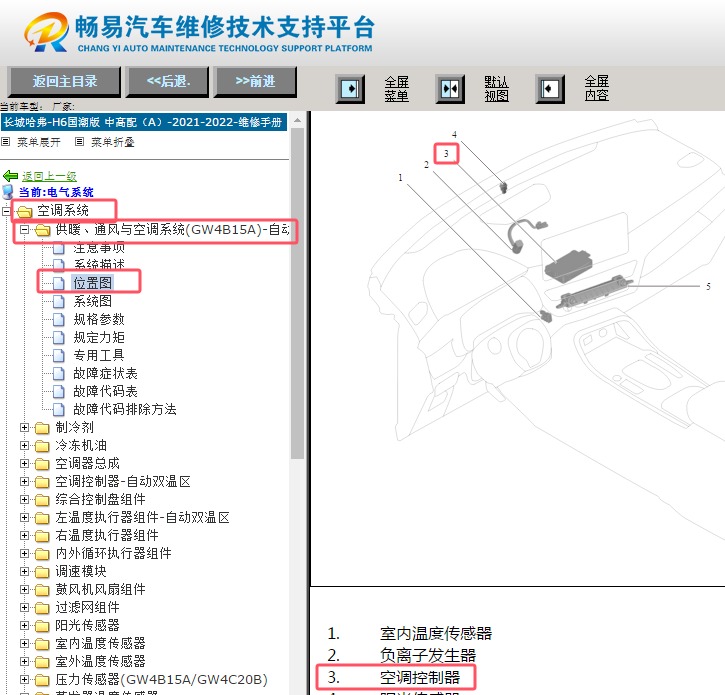Screen dimensions: 725x695
Task: Expand 左温度执行器组件-自动双温区 folder
Action: click(25, 517)
